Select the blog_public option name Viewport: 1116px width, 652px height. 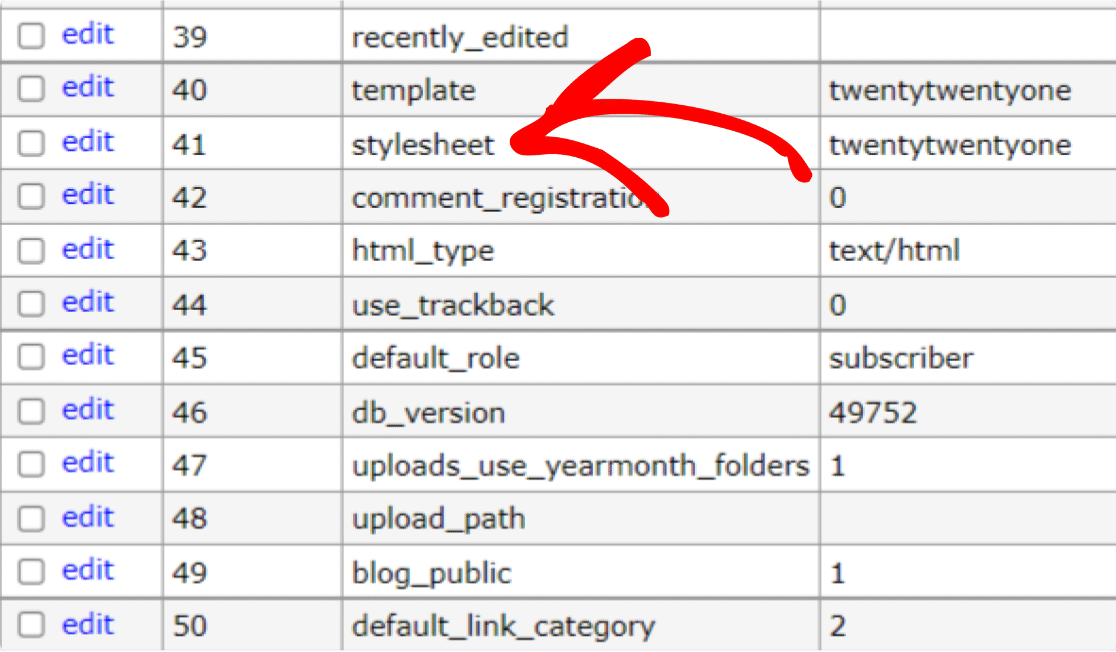(431, 574)
